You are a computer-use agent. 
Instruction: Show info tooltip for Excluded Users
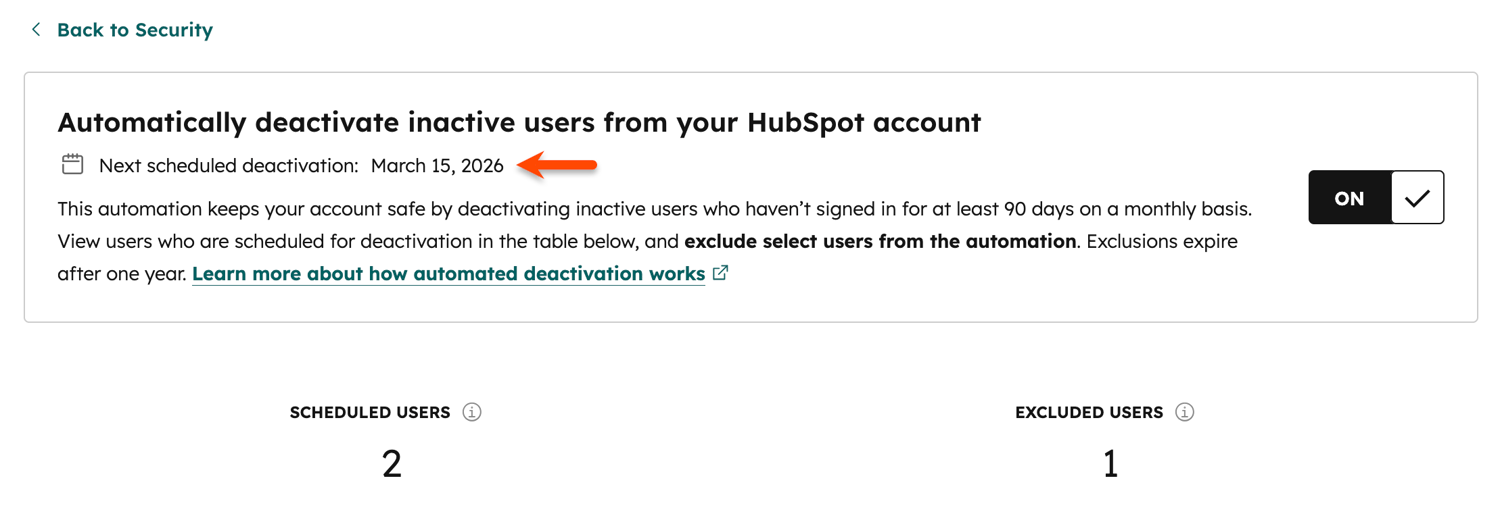(1185, 412)
